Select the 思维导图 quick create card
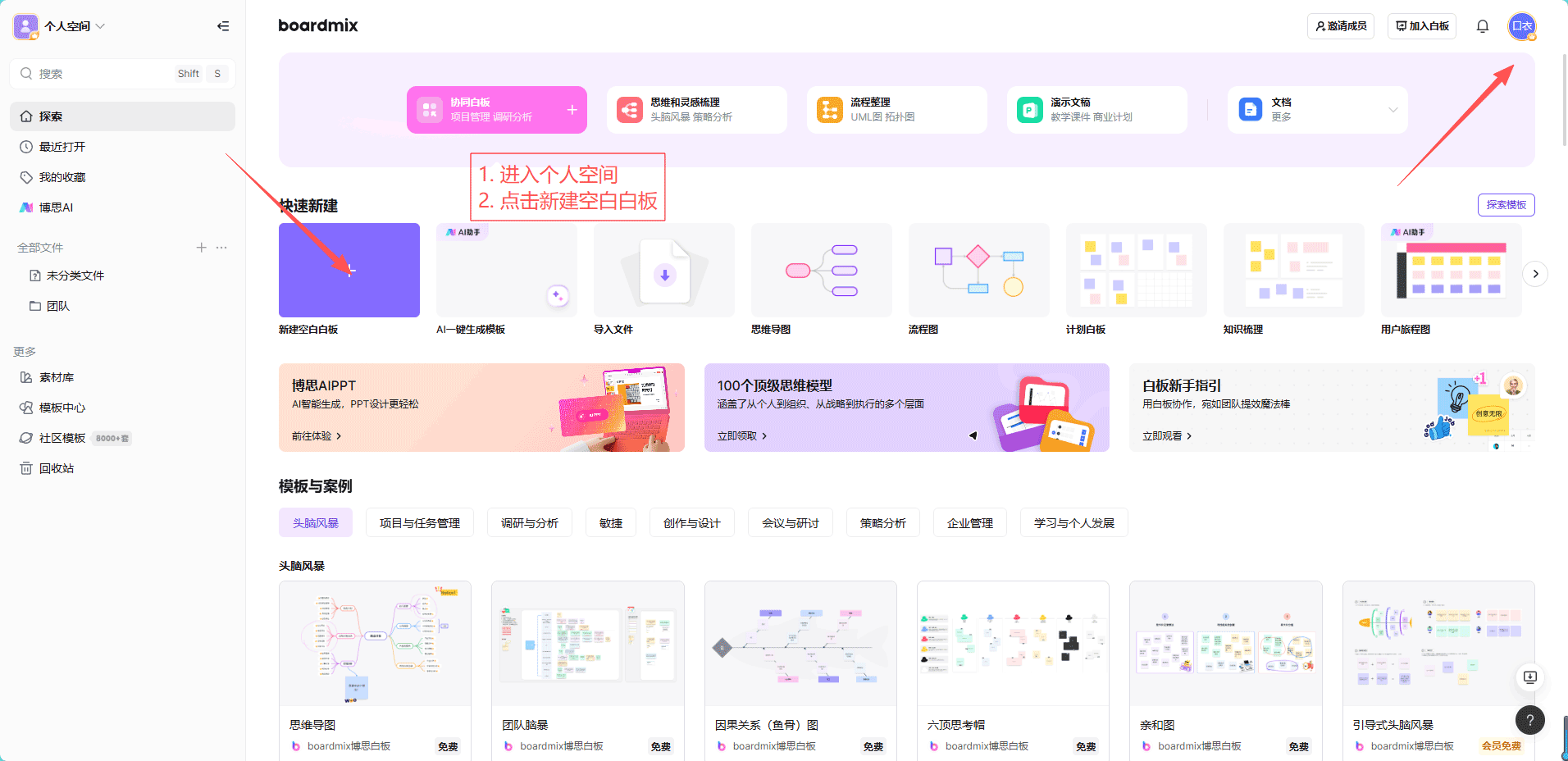 [820, 270]
